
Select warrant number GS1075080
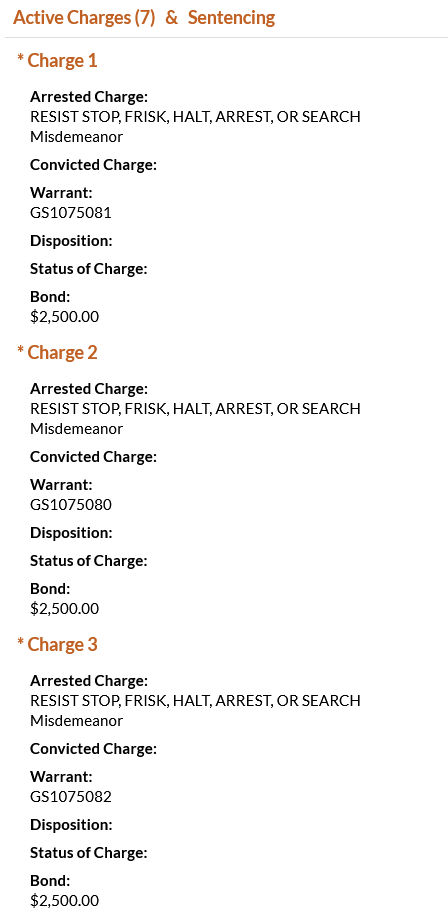[x=70, y=505]
